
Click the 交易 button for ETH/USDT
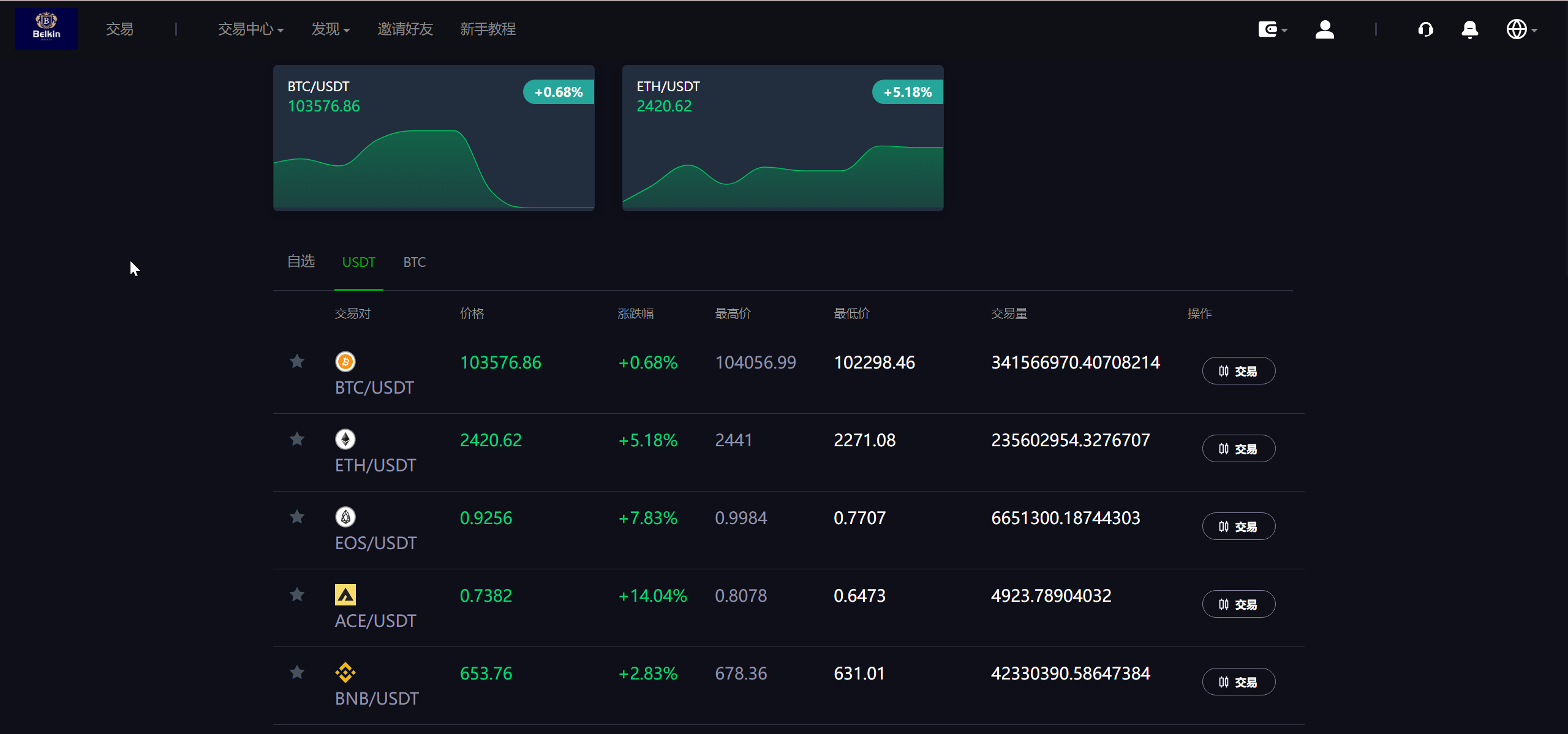[x=1238, y=448]
